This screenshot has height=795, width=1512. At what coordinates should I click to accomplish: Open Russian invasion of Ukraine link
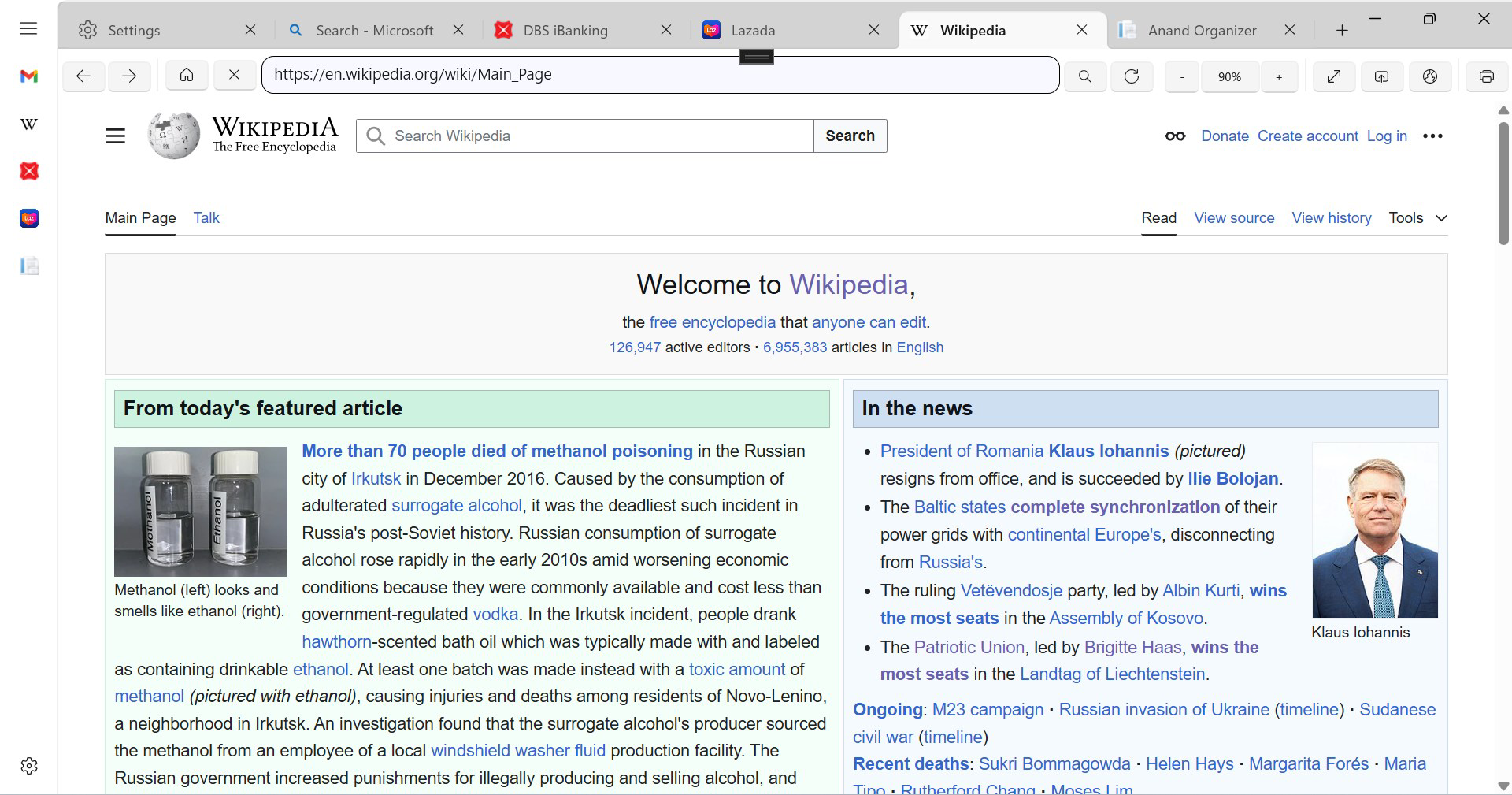[x=1164, y=710]
